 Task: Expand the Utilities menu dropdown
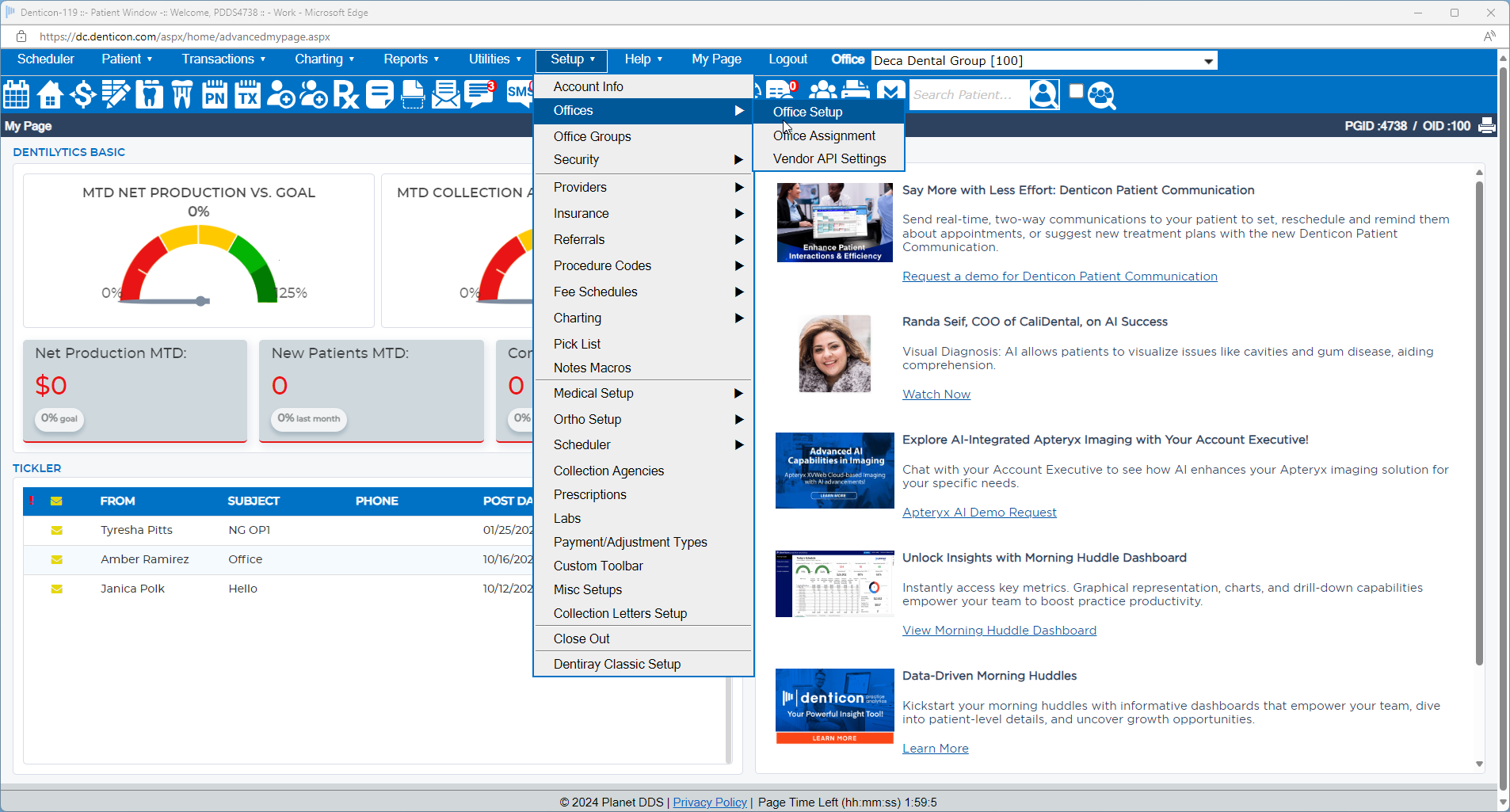pos(495,59)
